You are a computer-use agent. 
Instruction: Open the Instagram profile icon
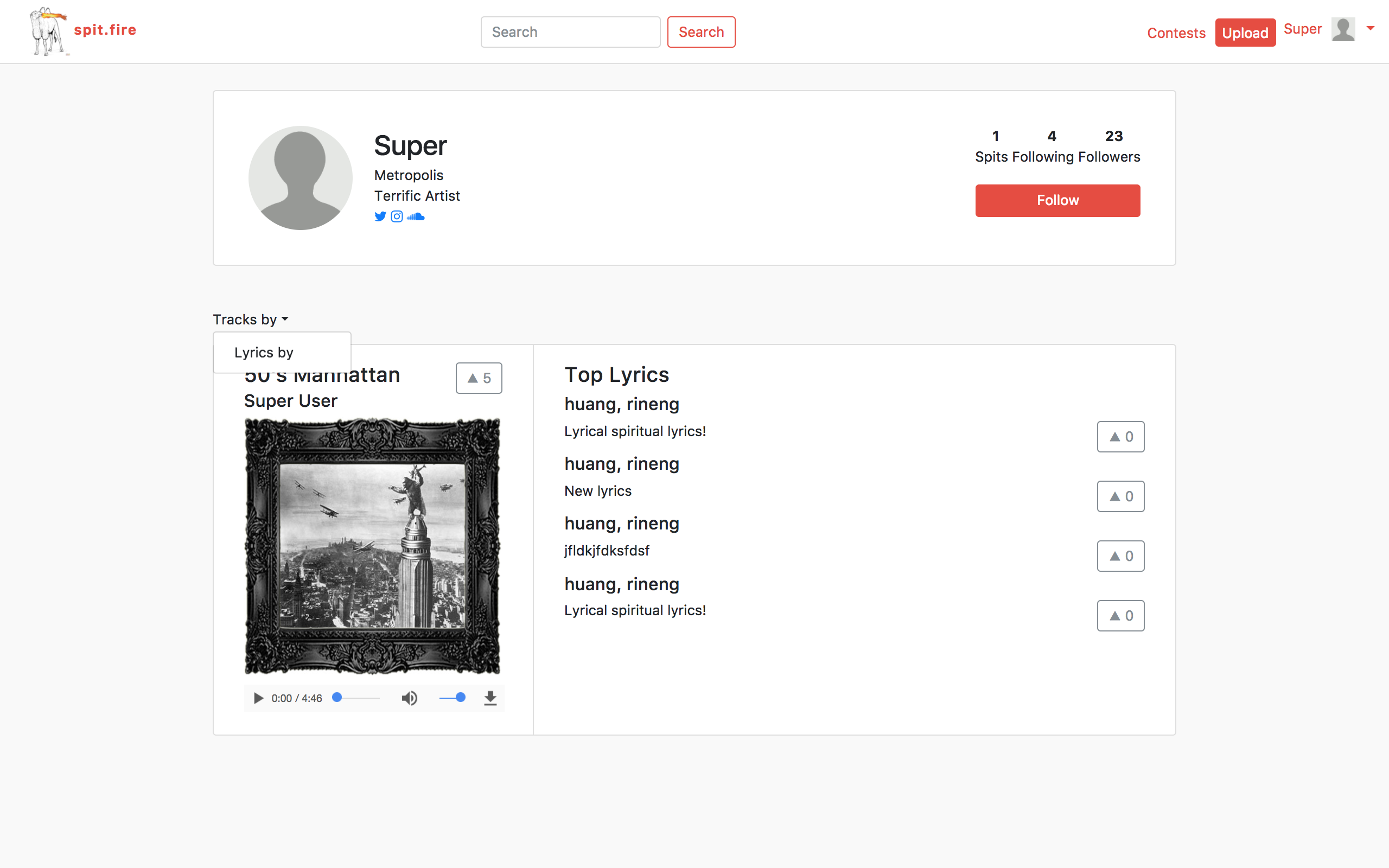tap(397, 216)
